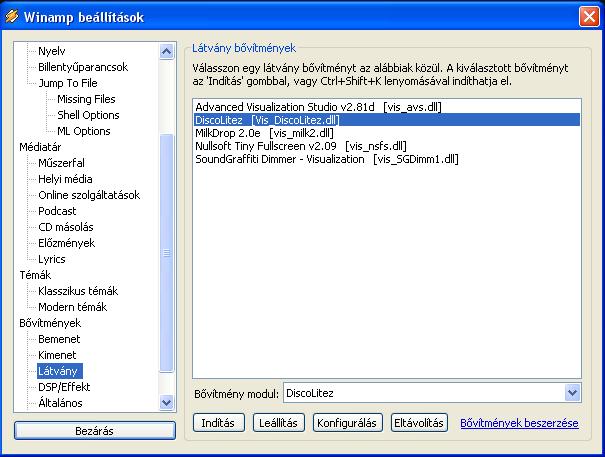Select Előzmények tree item
The height and width of the screenshot is (457, 605).
(x=66, y=243)
